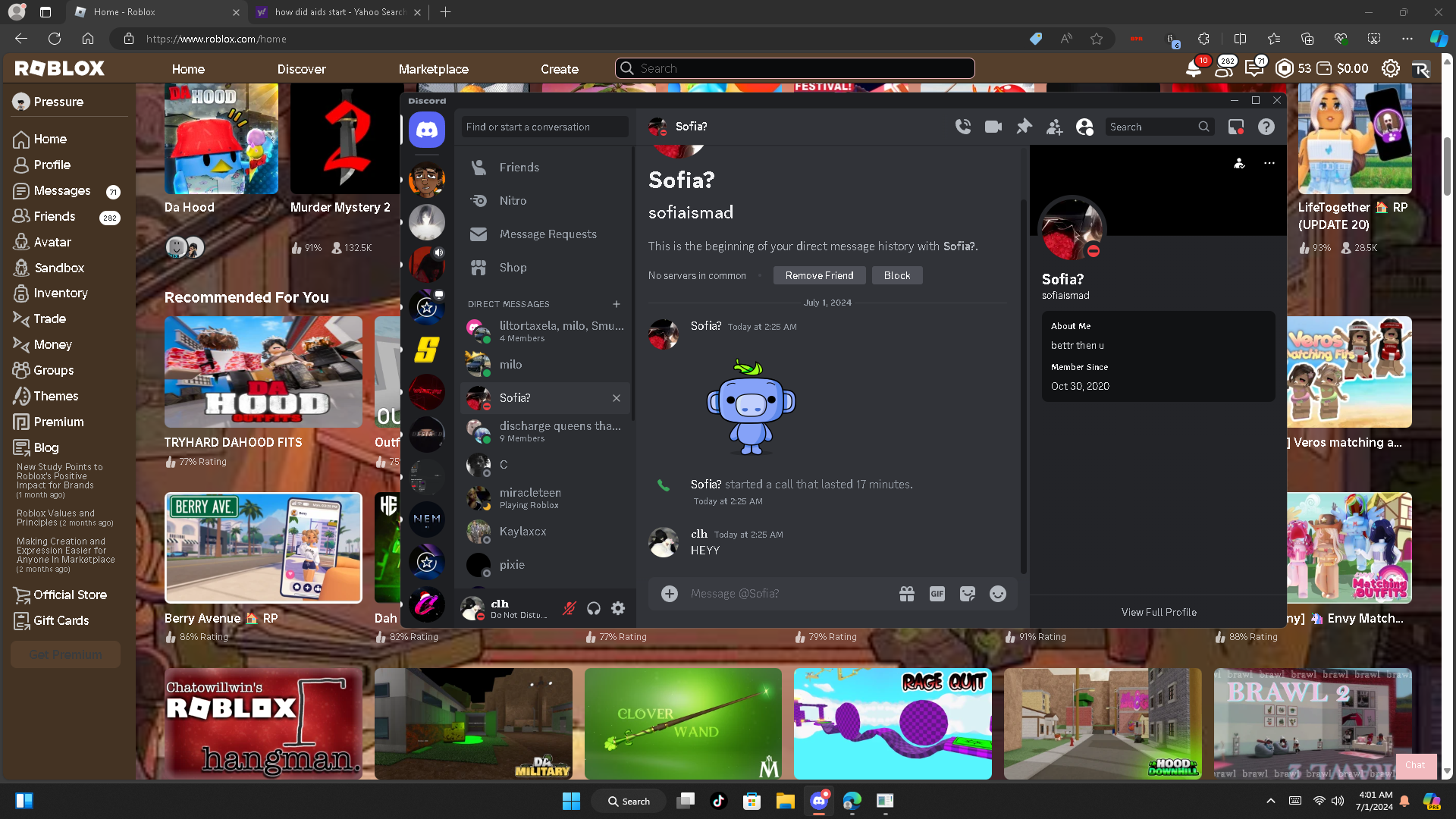Open Message Requests in Discord

(x=545, y=234)
